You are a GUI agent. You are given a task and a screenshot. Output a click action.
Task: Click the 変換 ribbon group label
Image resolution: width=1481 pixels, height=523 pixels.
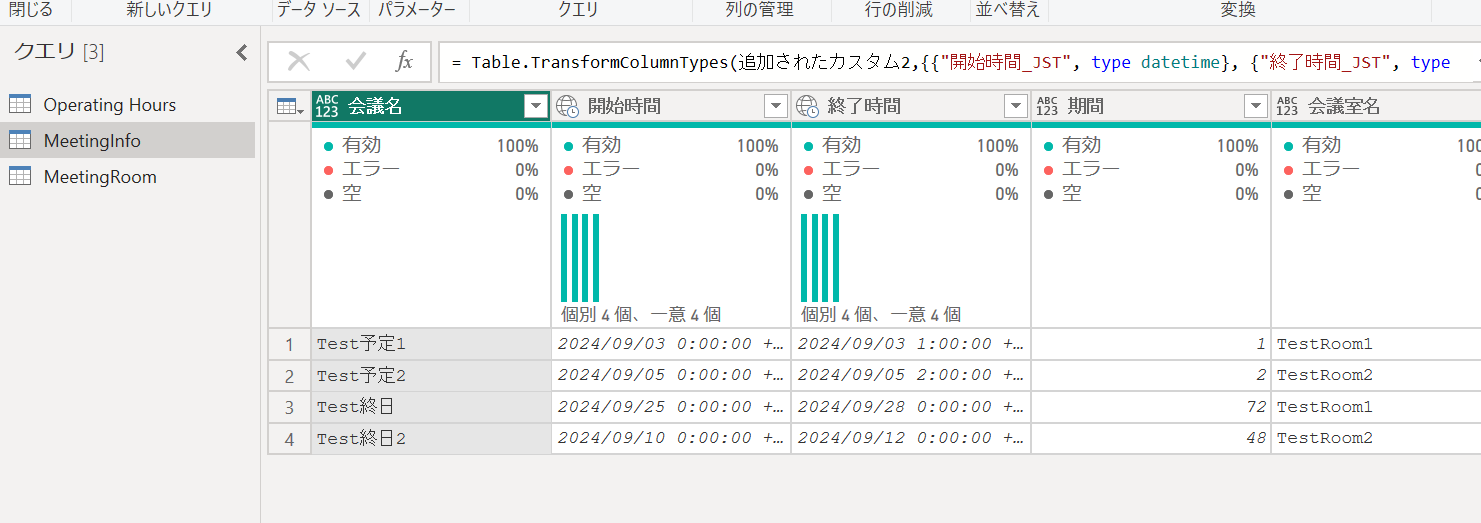click(x=1238, y=10)
